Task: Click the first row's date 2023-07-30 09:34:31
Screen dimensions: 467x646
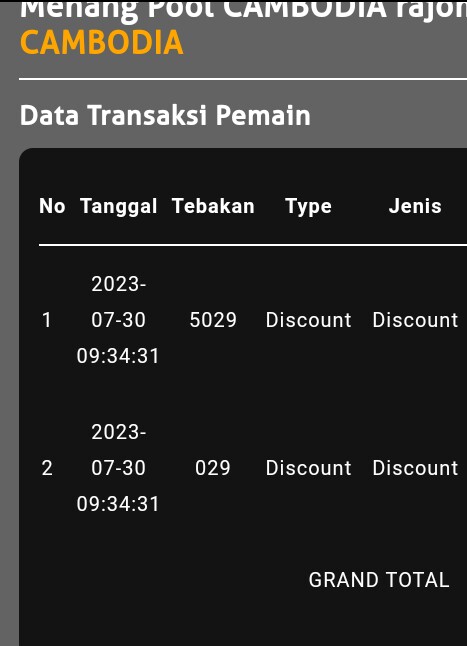Action: [118, 320]
